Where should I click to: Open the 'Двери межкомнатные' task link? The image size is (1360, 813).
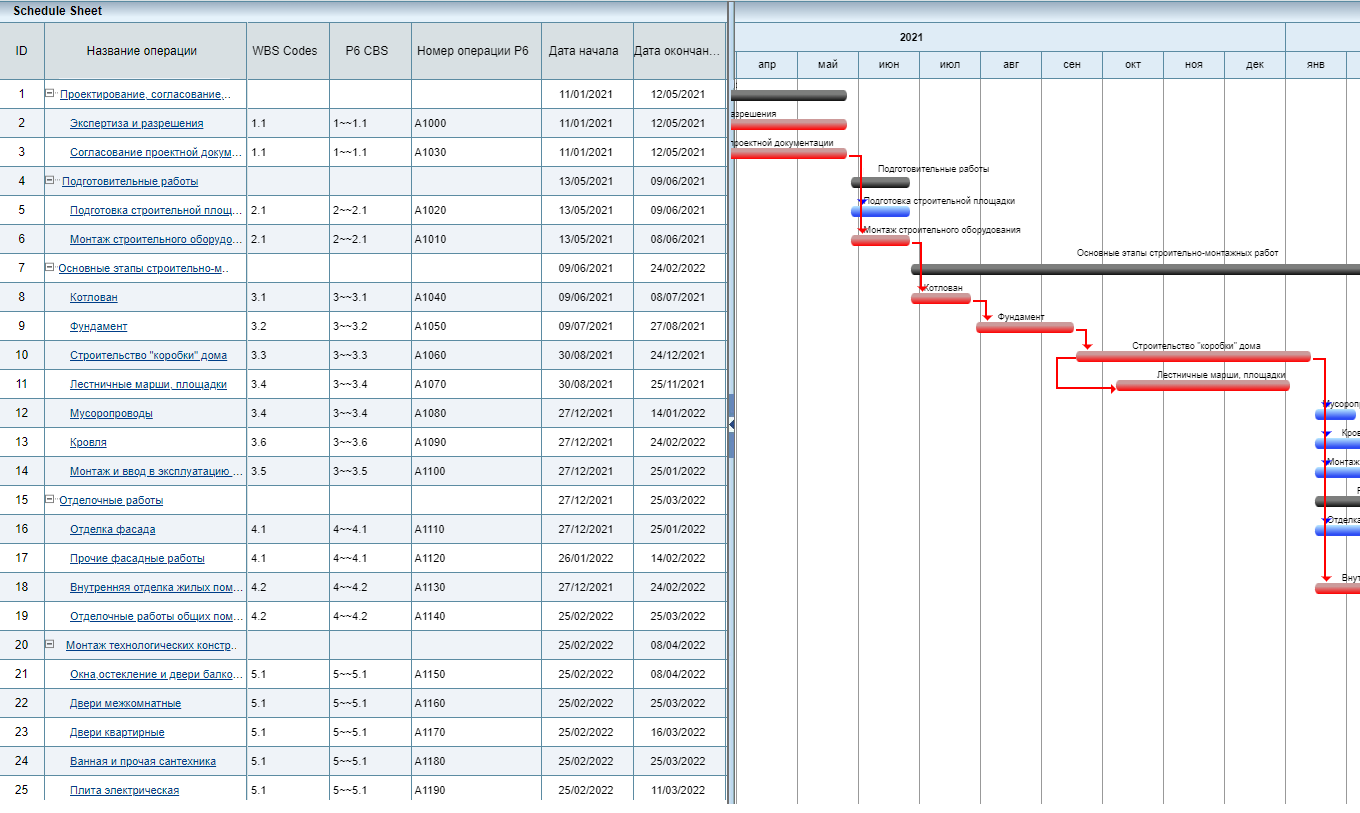pos(125,703)
